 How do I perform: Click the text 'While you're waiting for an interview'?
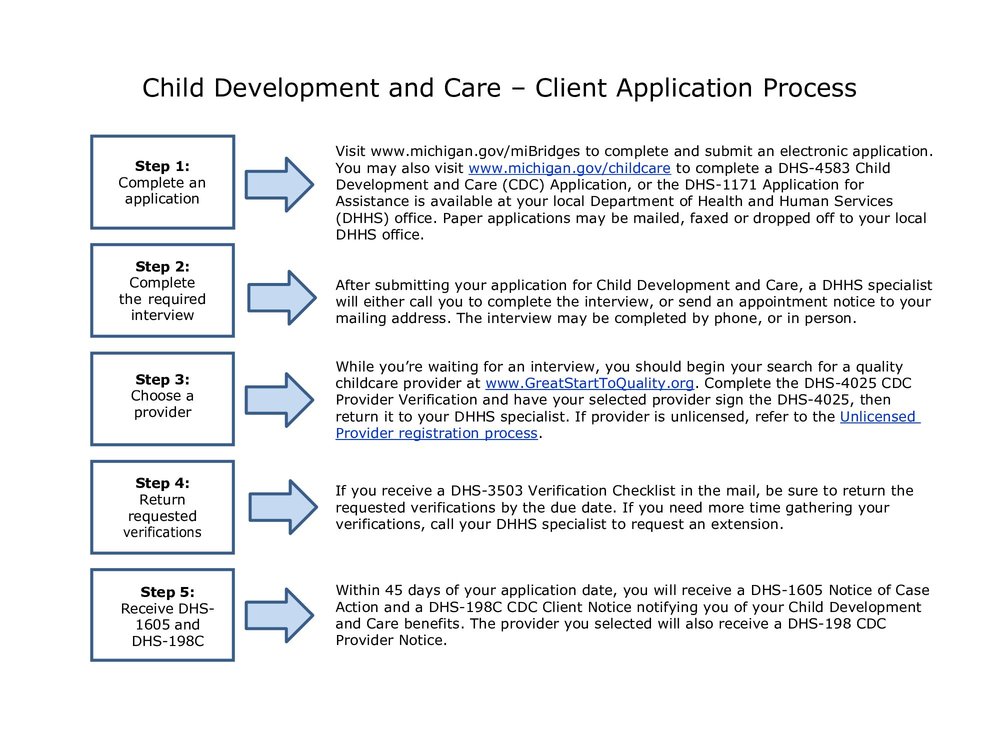(467, 367)
